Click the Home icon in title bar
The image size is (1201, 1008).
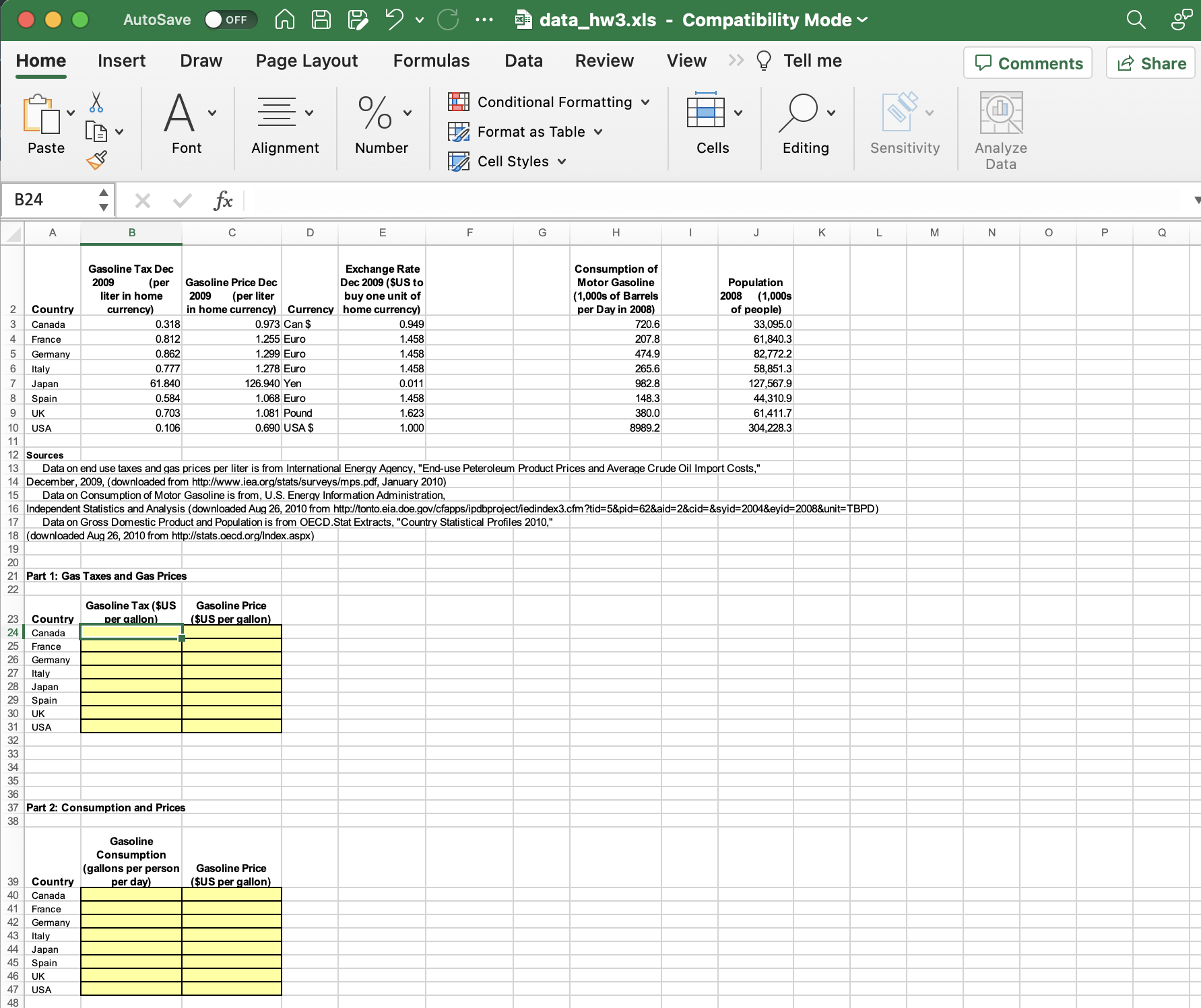click(x=285, y=20)
